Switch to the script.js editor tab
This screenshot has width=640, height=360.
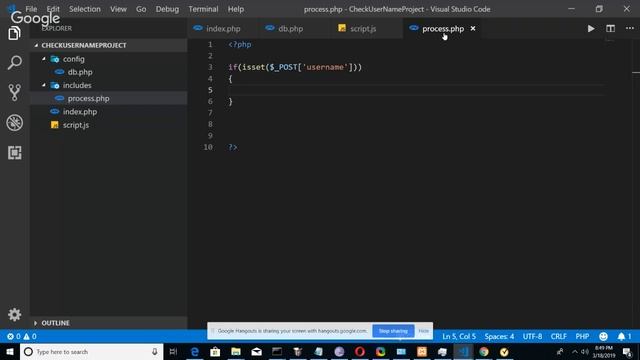(x=363, y=29)
